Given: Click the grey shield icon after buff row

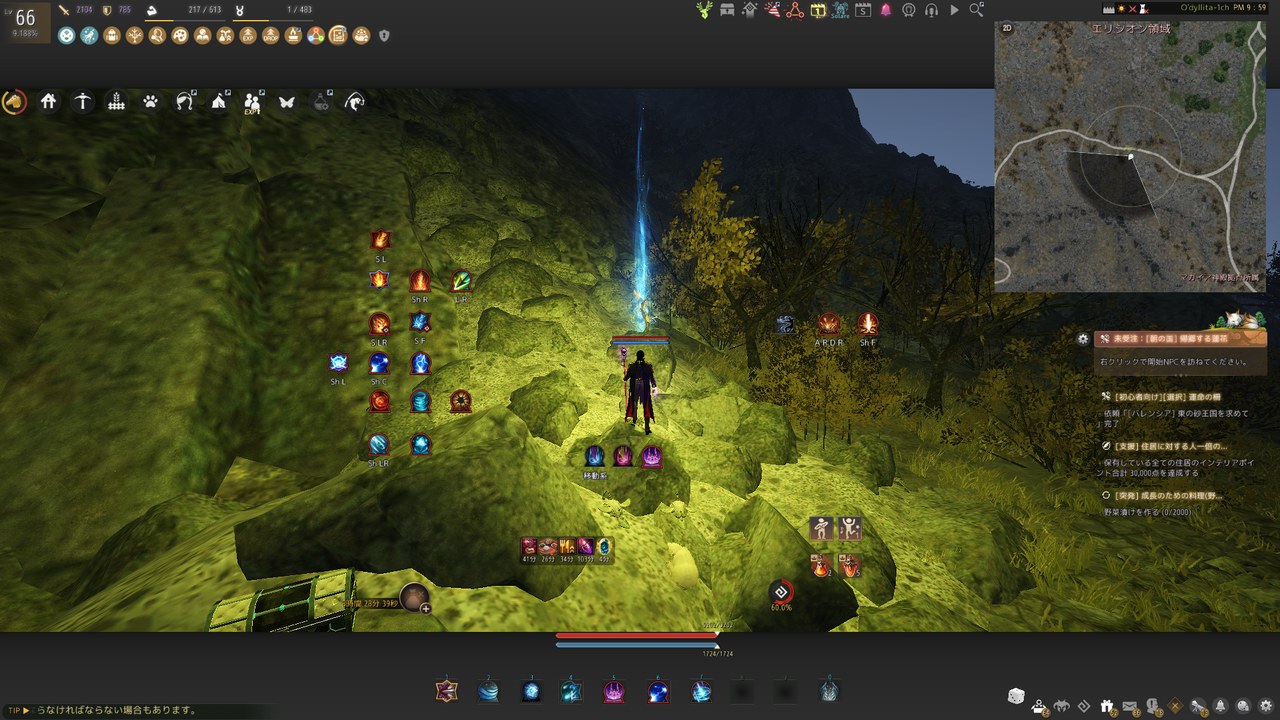Looking at the screenshot, I should (x=384, y=36).
